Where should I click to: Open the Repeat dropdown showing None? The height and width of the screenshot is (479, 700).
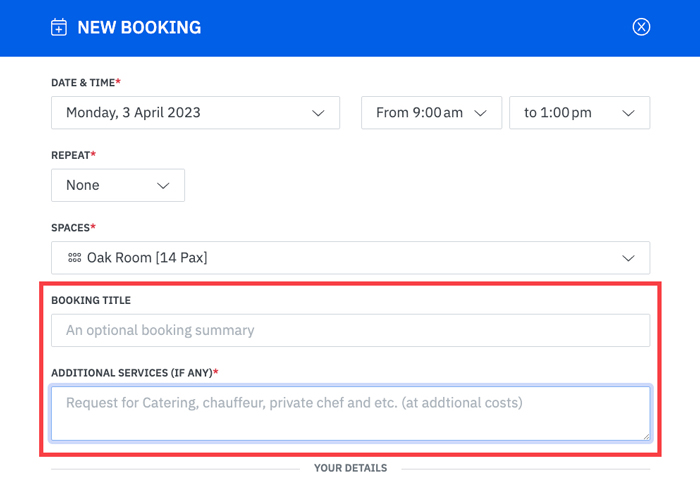(x=117, y=186)
